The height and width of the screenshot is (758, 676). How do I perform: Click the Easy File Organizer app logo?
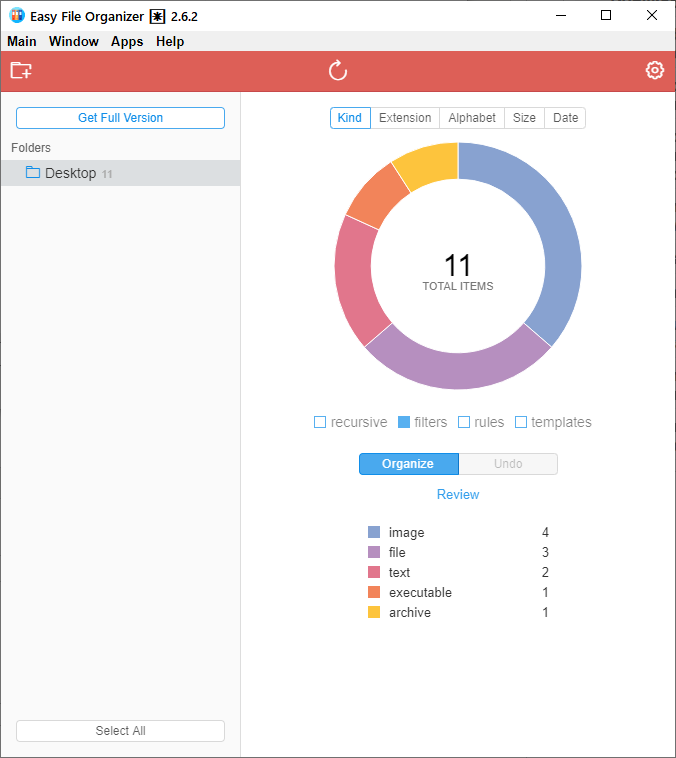(x=17, y=15)
